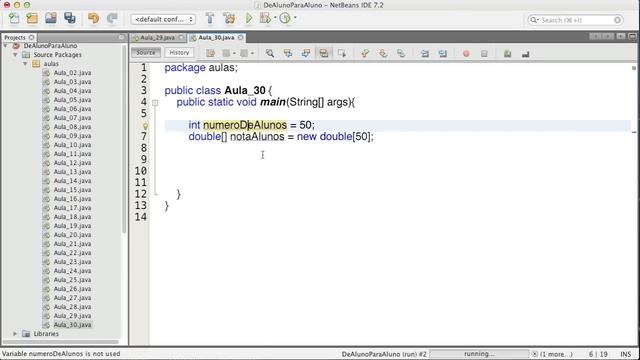Screen dimensions: 640x360
Task: Select Aula_02.java in the Projects tree
Action: pos(72,73)
